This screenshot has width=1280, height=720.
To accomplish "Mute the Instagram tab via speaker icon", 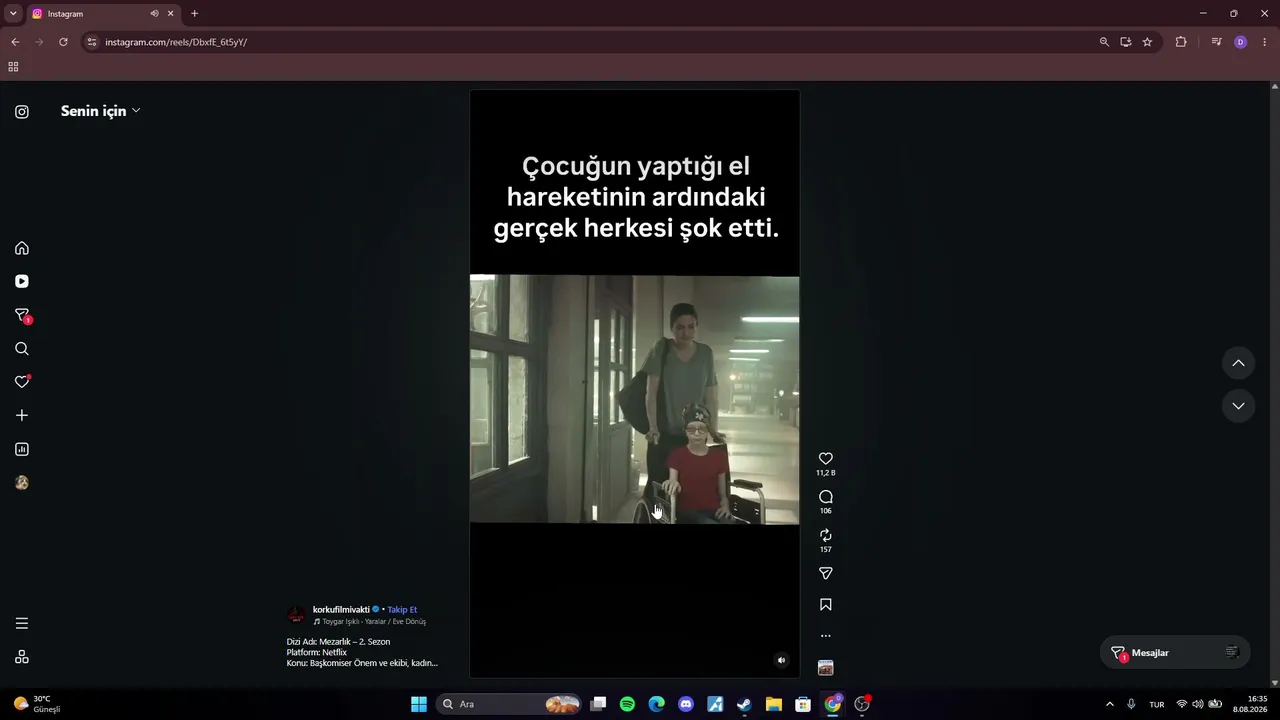I will click(x=154, y=14).
